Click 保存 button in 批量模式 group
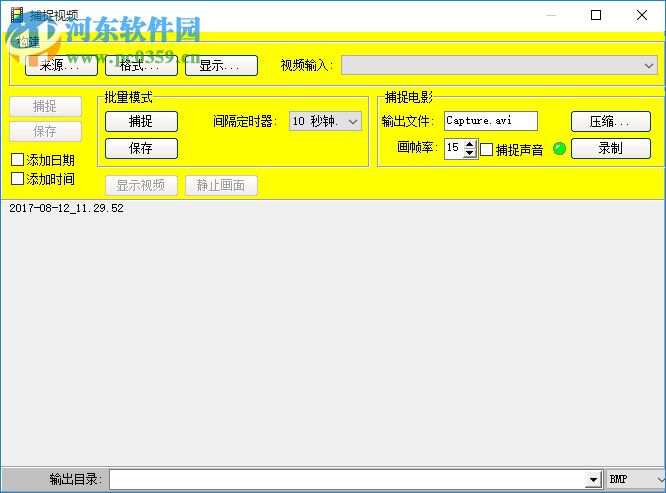Image resolution: width=666 pixels, height=493 pixels. point(141,148)
